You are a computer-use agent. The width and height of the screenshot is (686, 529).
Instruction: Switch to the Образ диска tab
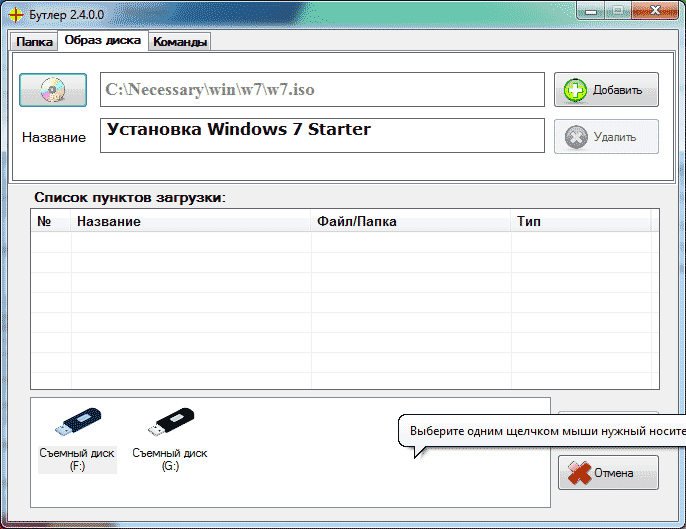(103, 41)
